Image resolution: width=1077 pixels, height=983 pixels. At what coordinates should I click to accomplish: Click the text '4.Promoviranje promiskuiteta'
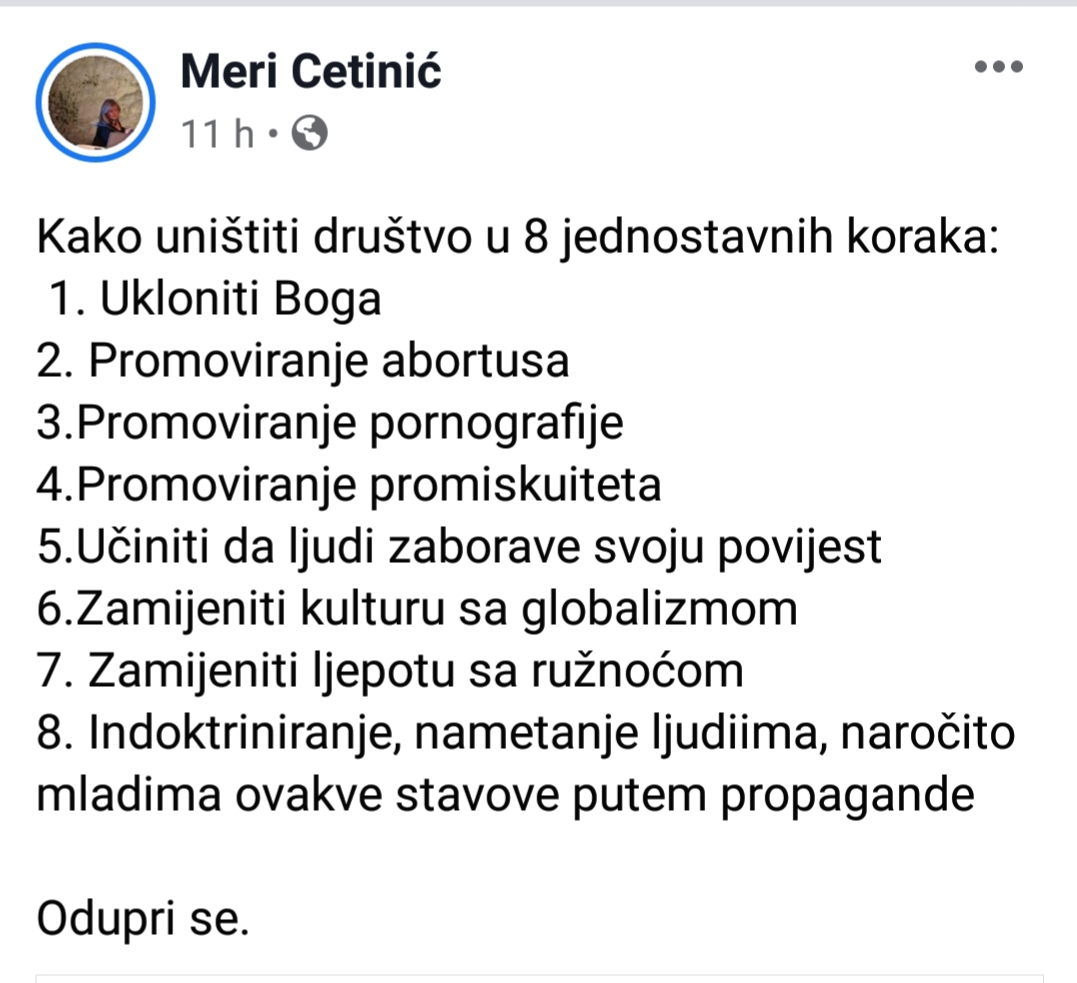(349, 485)
